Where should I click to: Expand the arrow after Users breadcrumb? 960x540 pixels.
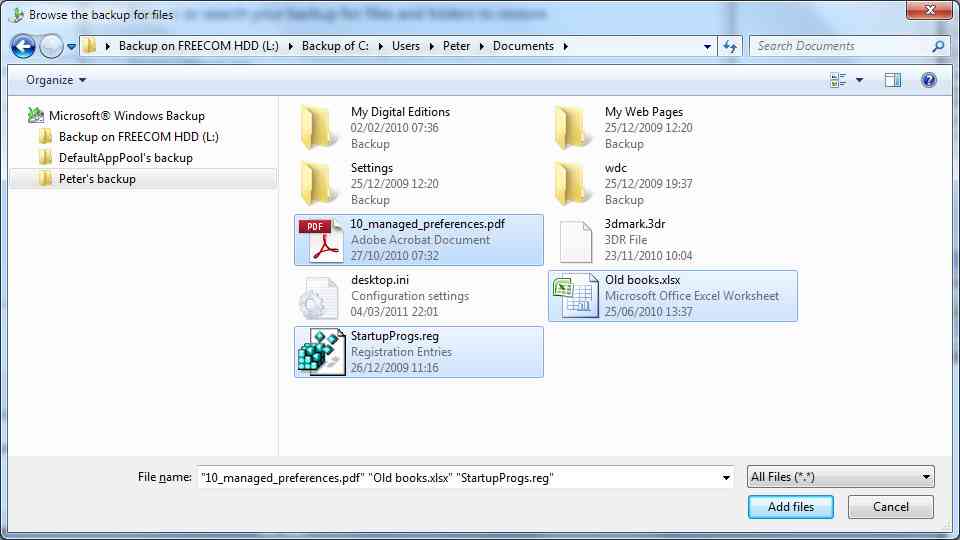coord(432,46)
